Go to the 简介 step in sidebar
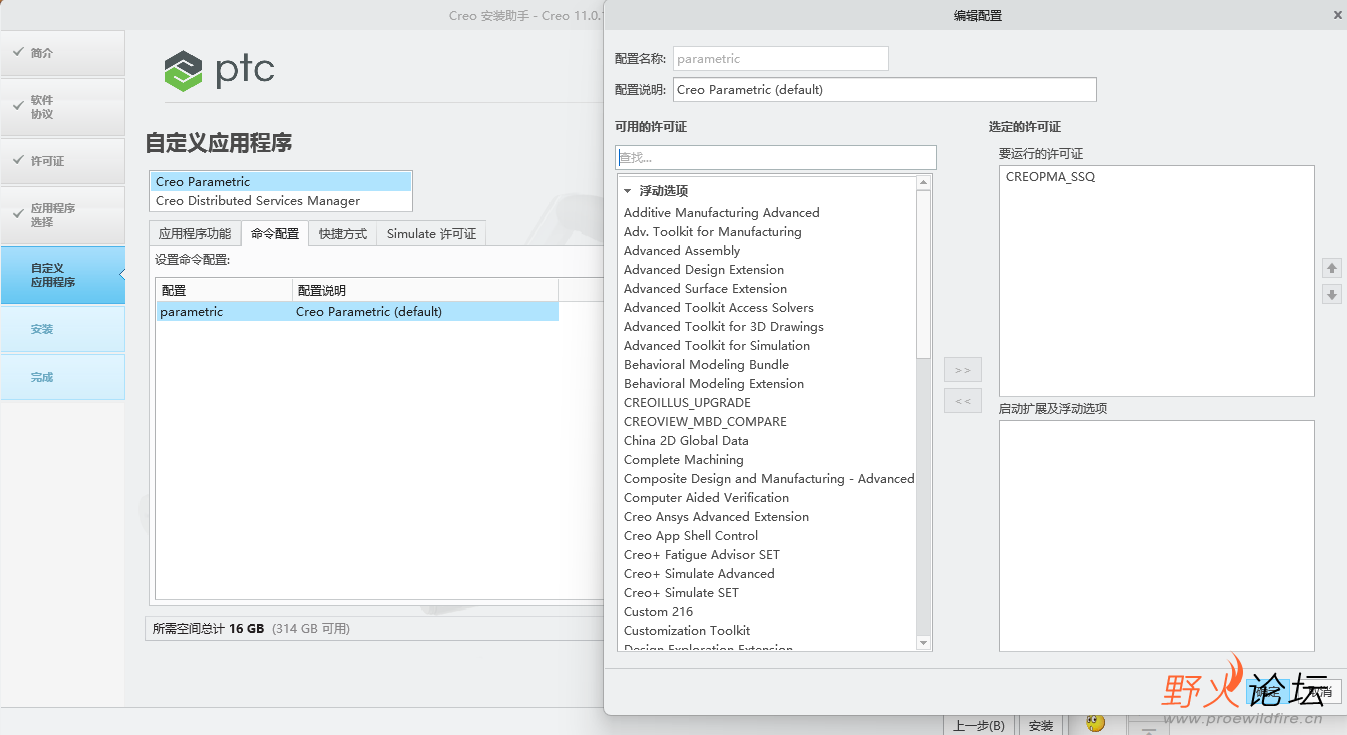The width and height of the screenshot is (1347, 735). click(62, 53)
